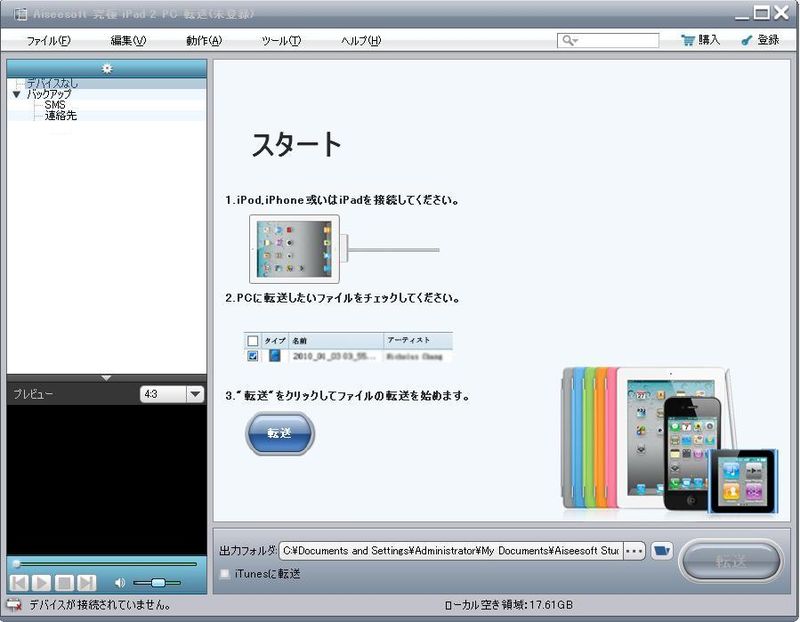Close the application window

[x=782, y=13]
